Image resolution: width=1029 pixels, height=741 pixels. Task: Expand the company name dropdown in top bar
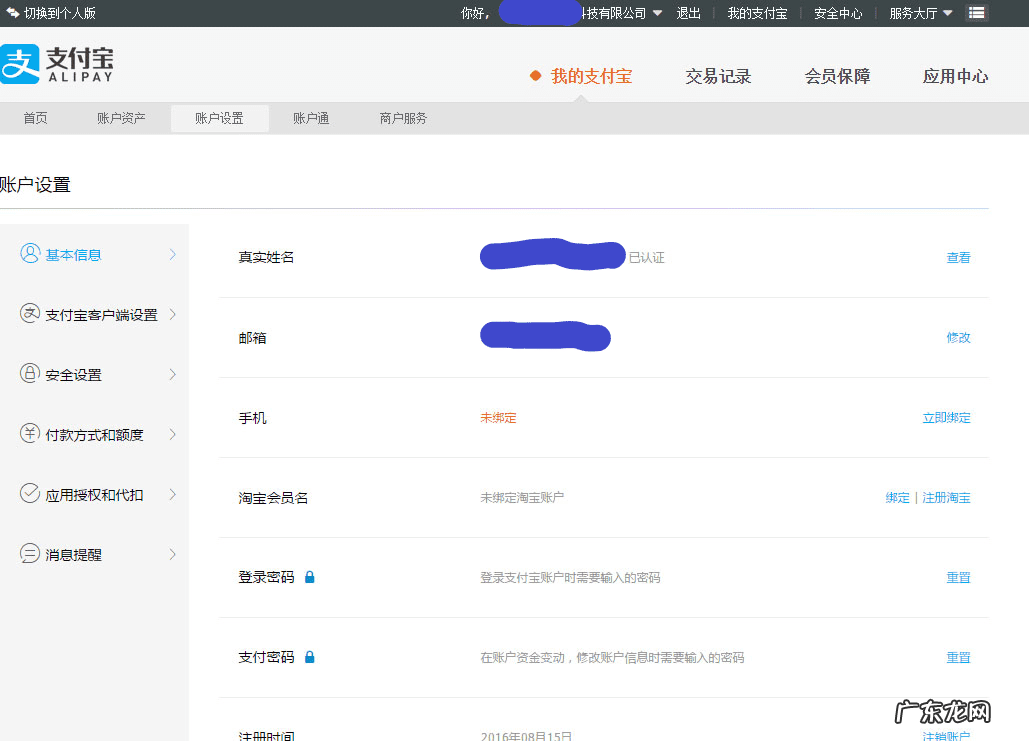pyautogui.click(x=657, y=13)
